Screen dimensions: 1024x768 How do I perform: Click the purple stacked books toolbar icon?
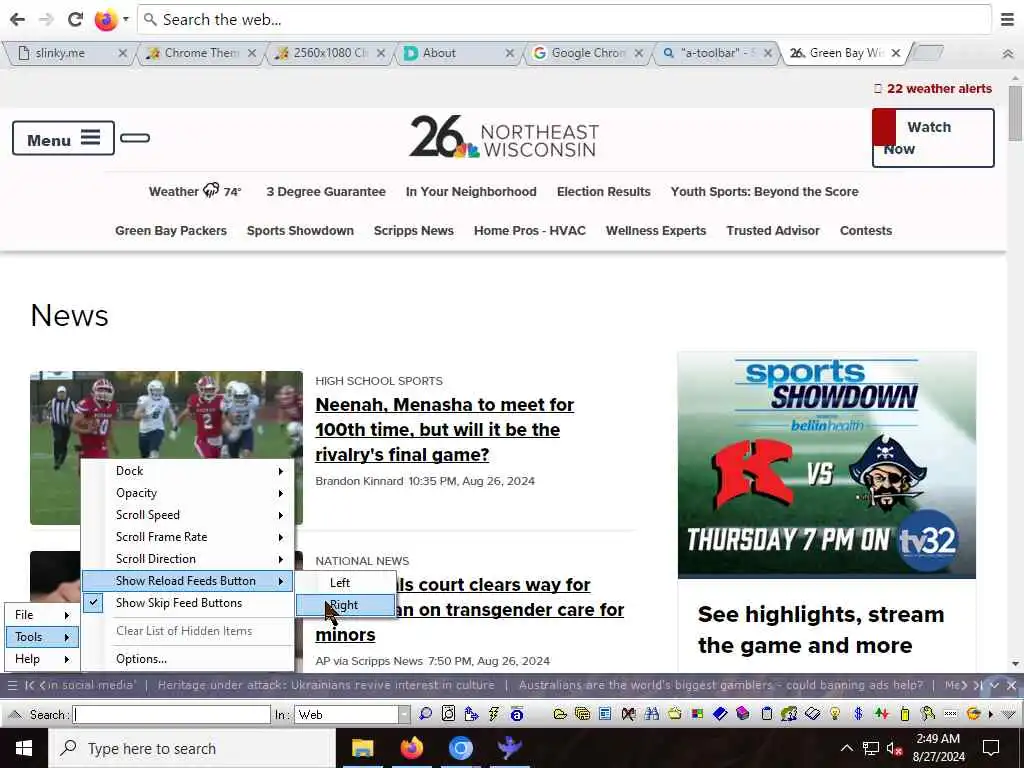coord(743,714)
